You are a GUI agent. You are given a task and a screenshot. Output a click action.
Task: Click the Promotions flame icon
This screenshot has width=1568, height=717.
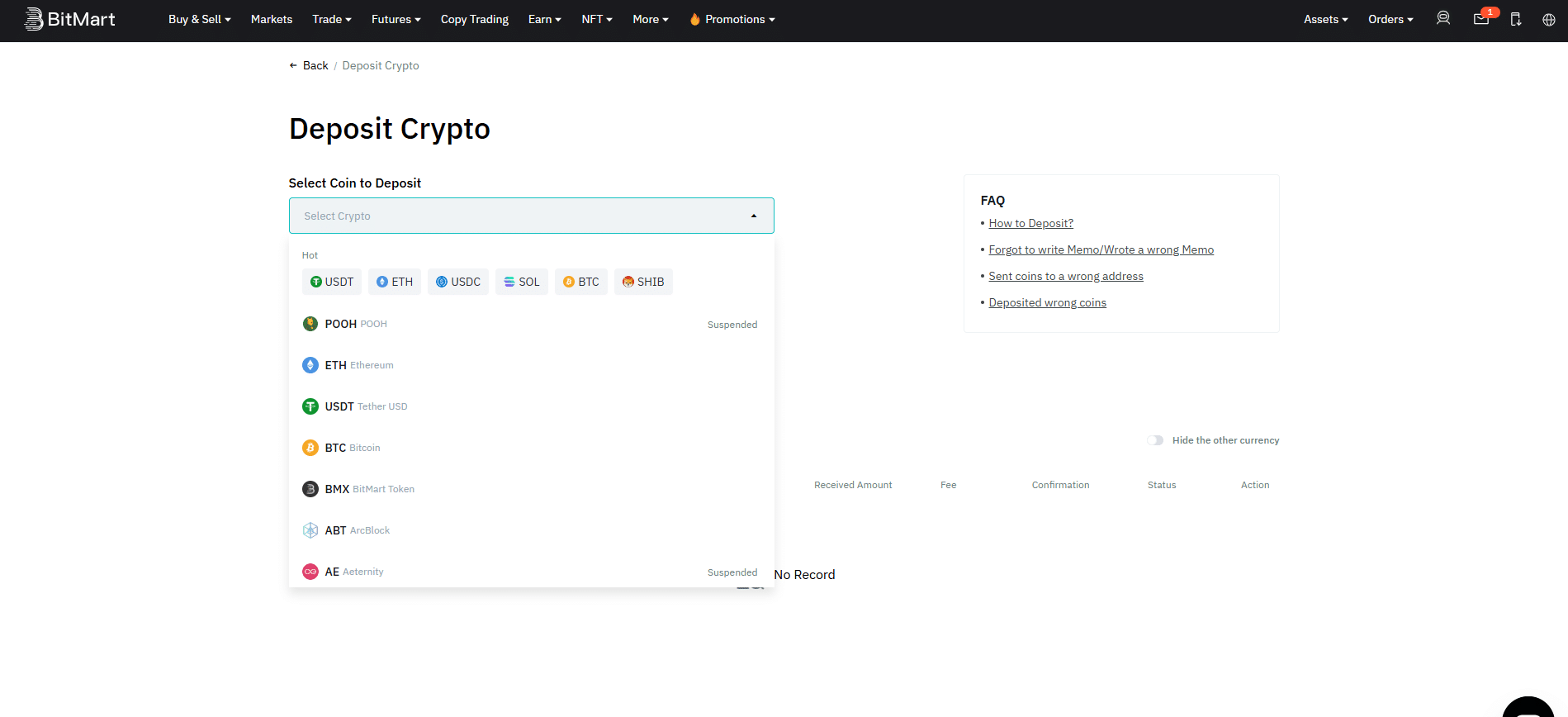click(x=695, y=19)
